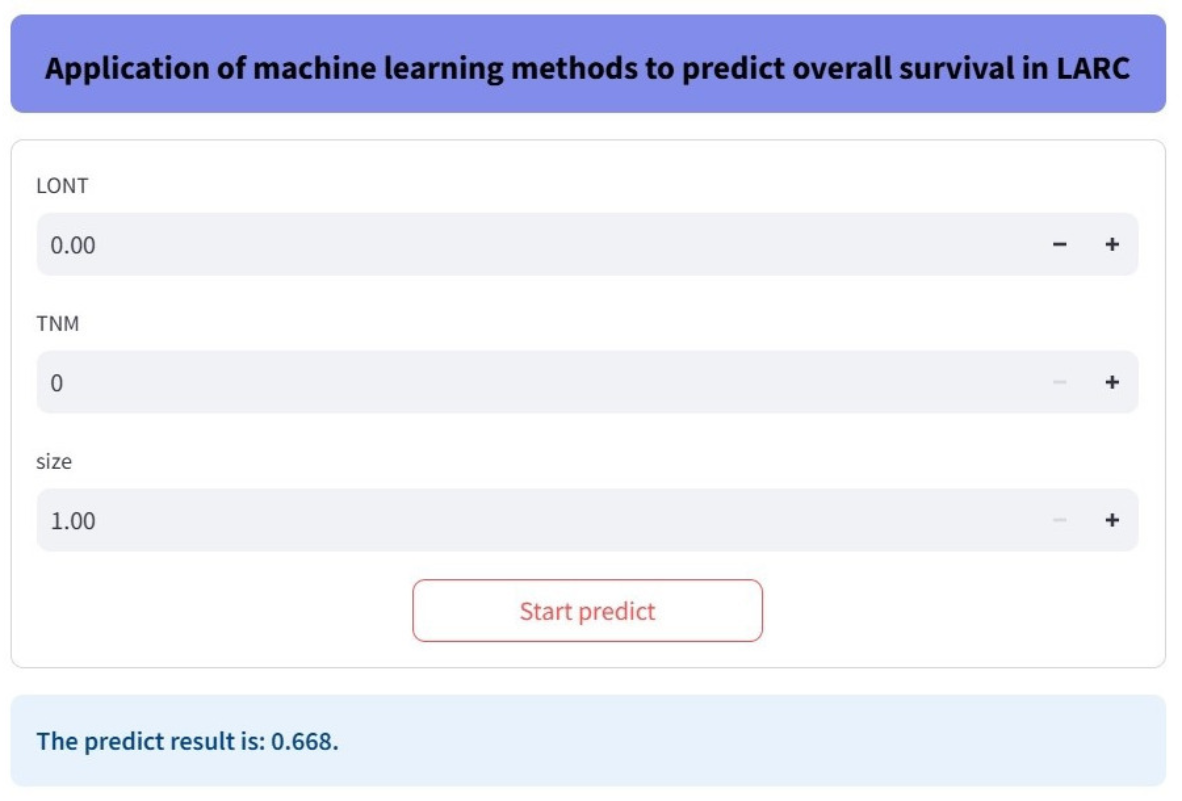Click the LONT field label
This screenshot has height=801, width=1182.
pyautogui.click(x=62, y=185)
